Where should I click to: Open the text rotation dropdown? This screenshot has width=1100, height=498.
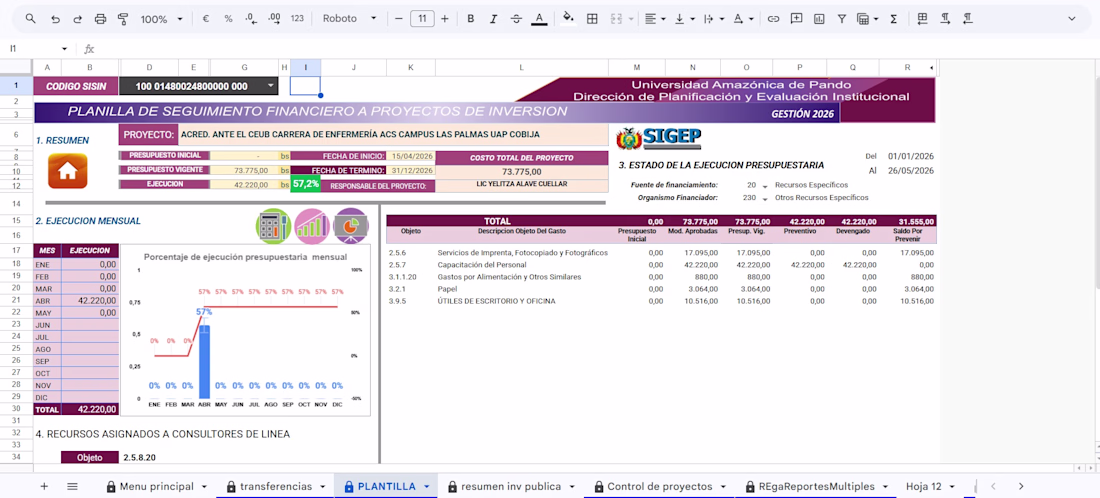click(x=742, y=19)
